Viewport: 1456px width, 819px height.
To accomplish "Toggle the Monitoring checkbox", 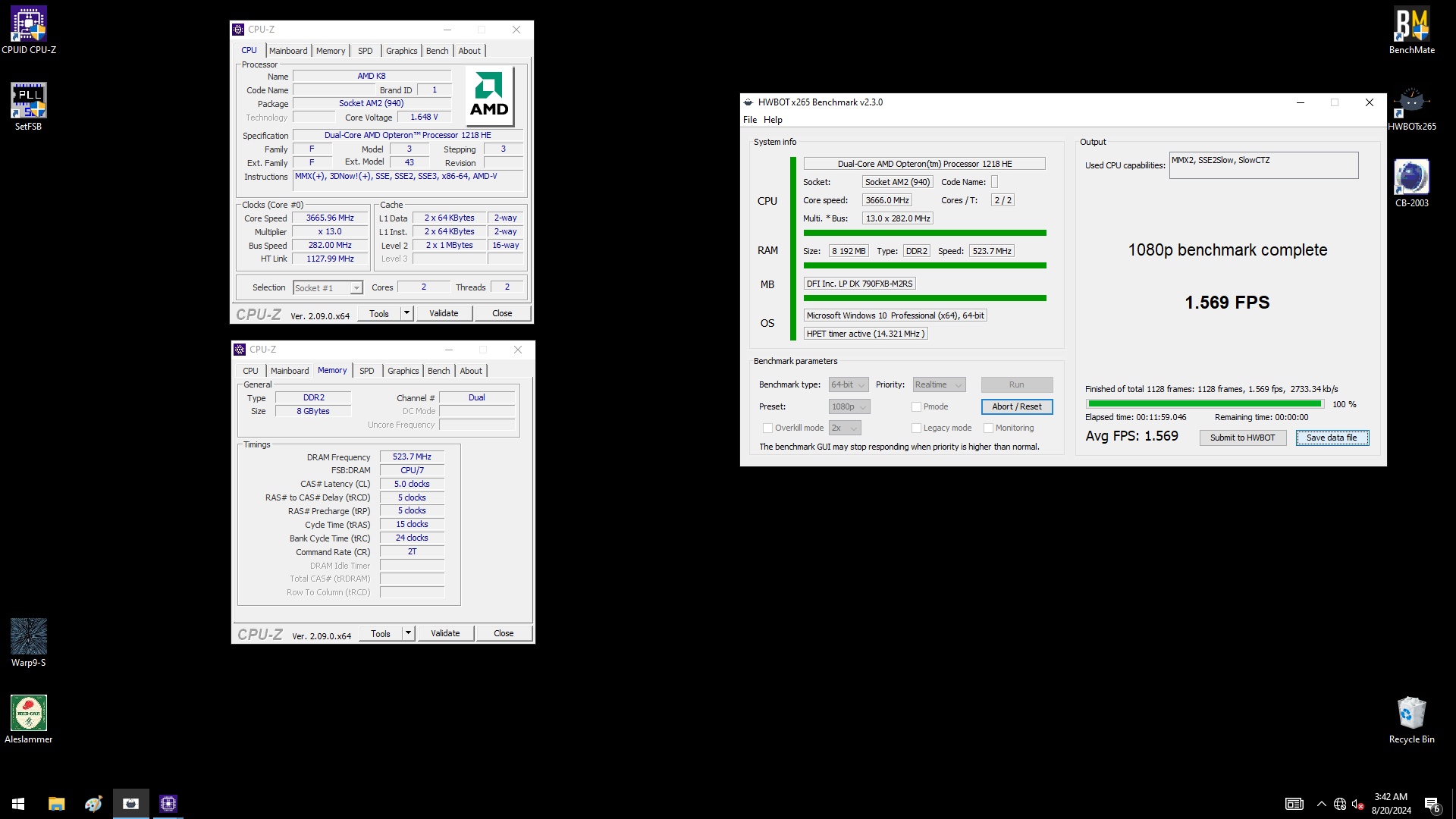I will pyautogui.click(x=988, y=428).
